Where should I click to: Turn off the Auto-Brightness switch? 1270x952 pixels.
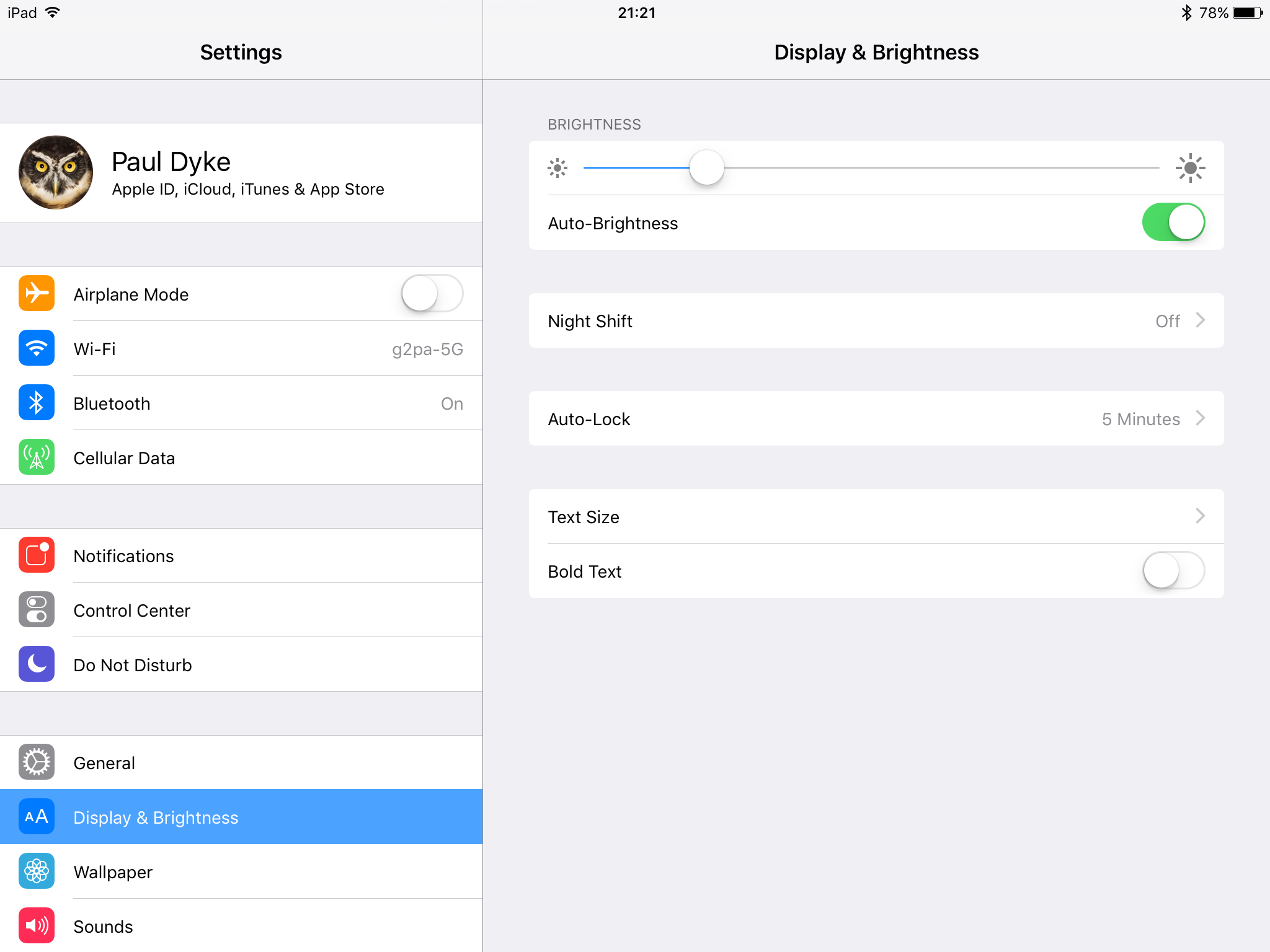coord(1173,223)
